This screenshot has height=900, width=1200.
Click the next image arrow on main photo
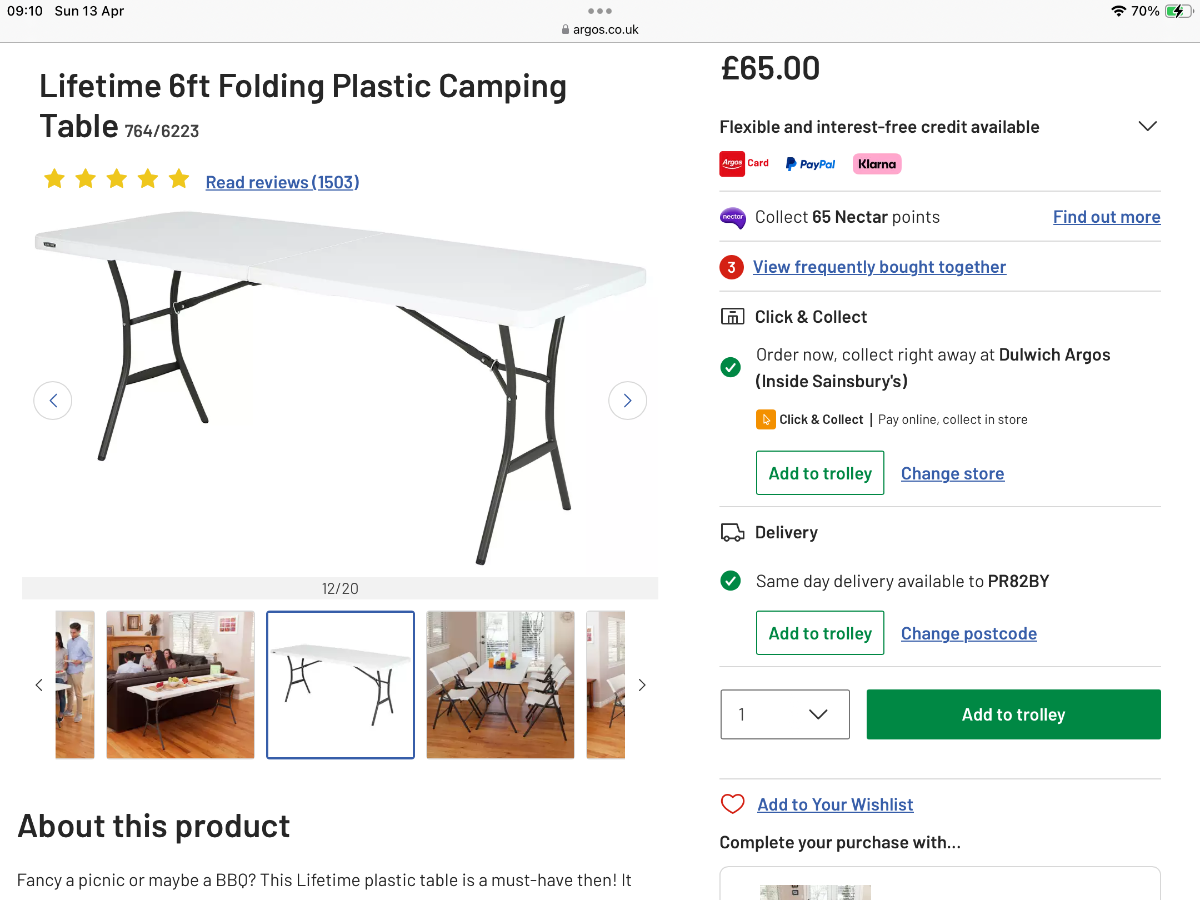click(627, 401)
